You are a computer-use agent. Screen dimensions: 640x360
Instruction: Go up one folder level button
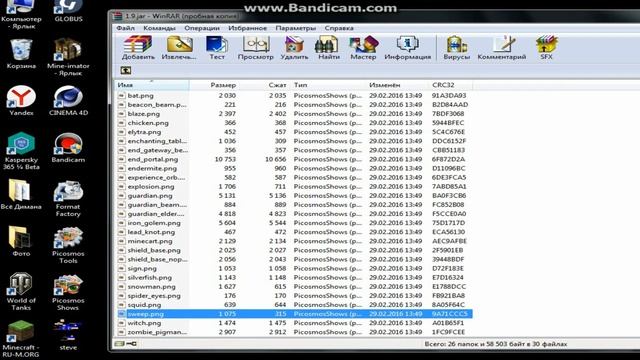(x=126, y=71)
